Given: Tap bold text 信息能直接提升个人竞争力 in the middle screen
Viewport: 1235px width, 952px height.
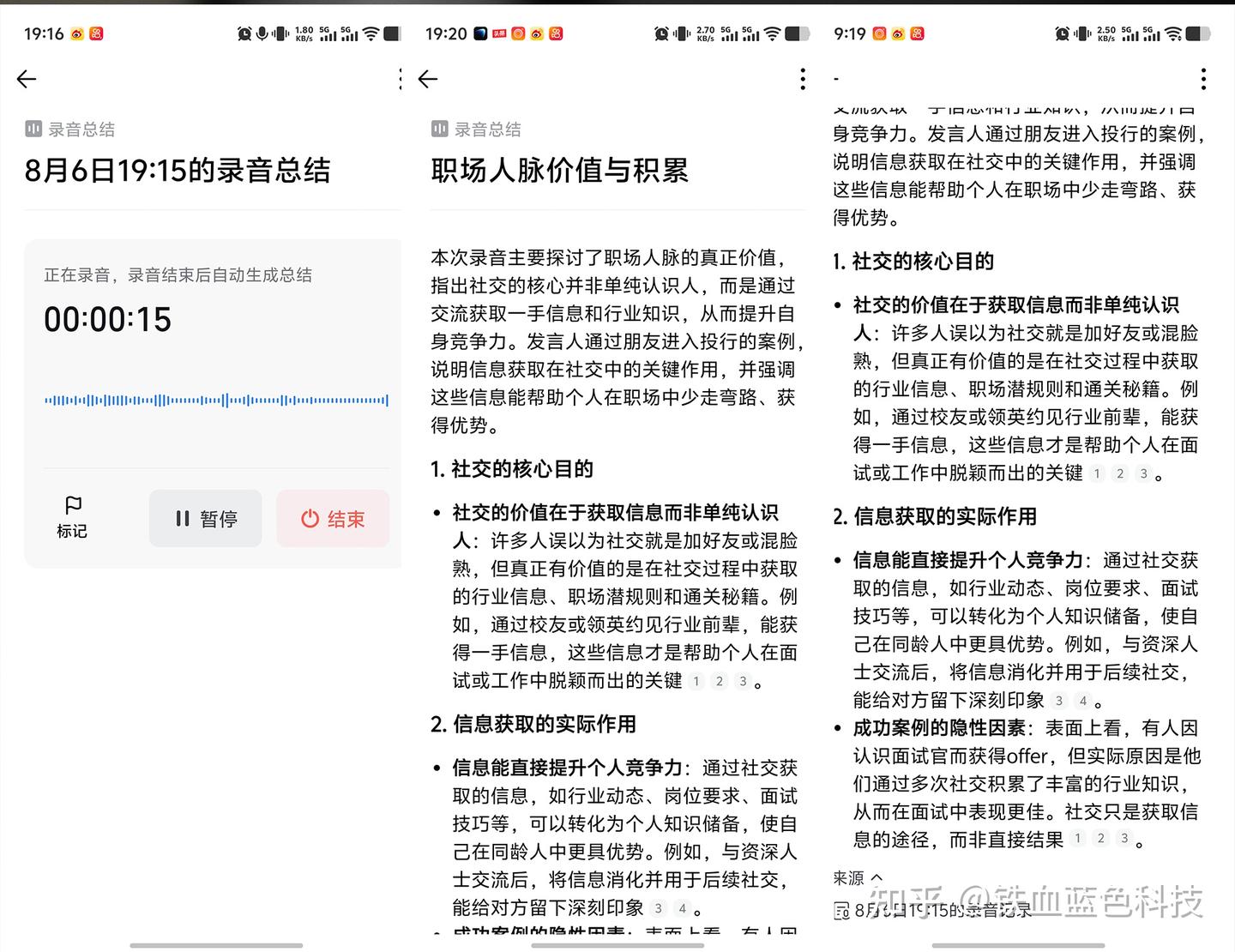Looking at the screenshot, I should point(567,768).
